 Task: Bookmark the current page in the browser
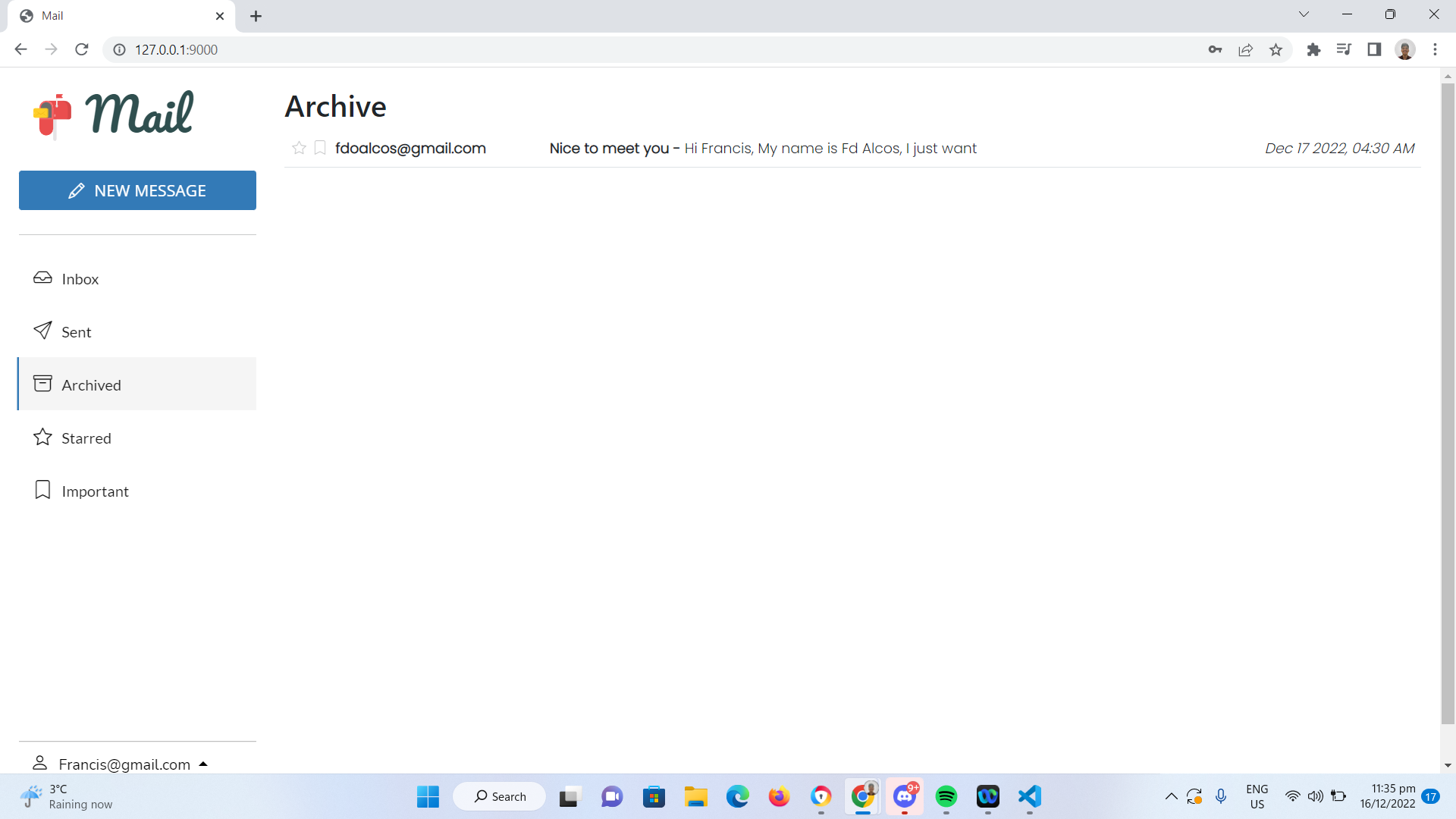tap(1276, 49)
